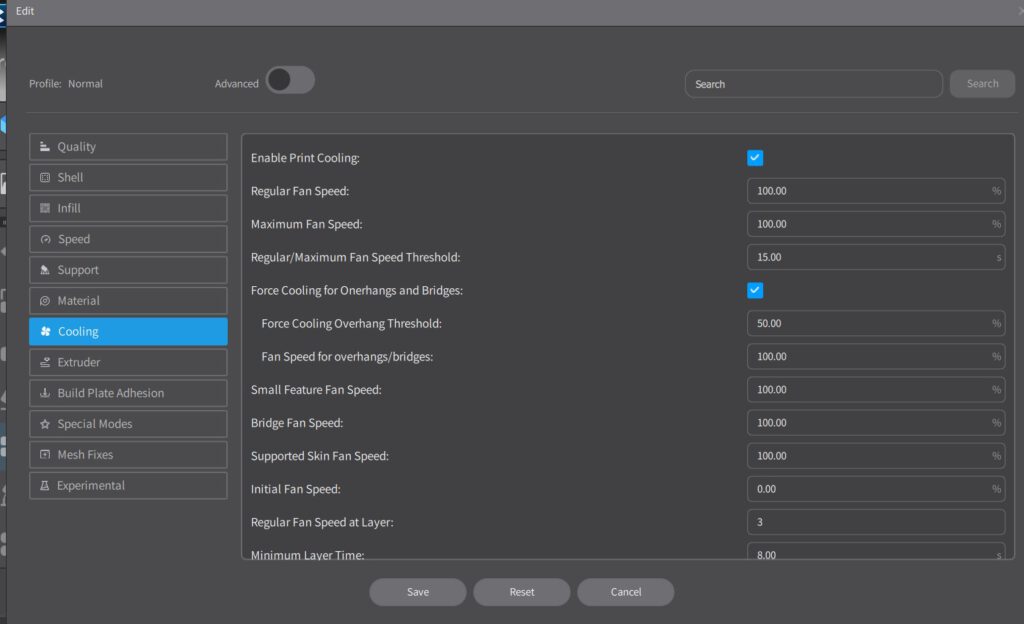Switch to the Mesh Fixes tab

(128, 455)
